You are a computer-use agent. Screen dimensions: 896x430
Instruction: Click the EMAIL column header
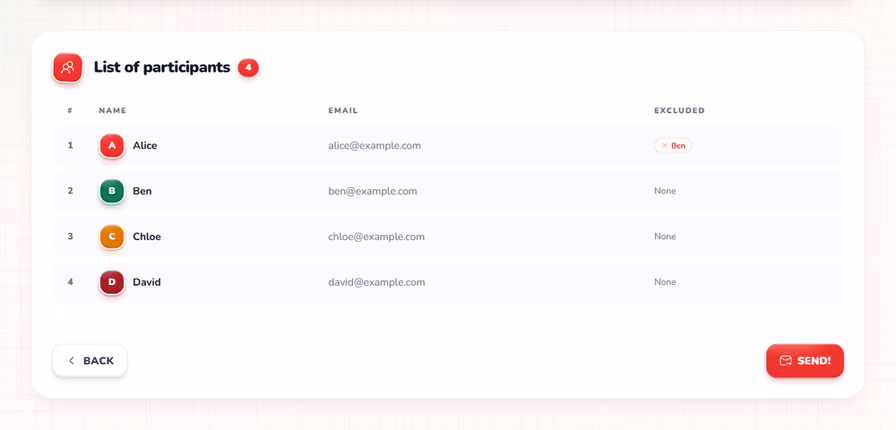[x=343, y=110]
